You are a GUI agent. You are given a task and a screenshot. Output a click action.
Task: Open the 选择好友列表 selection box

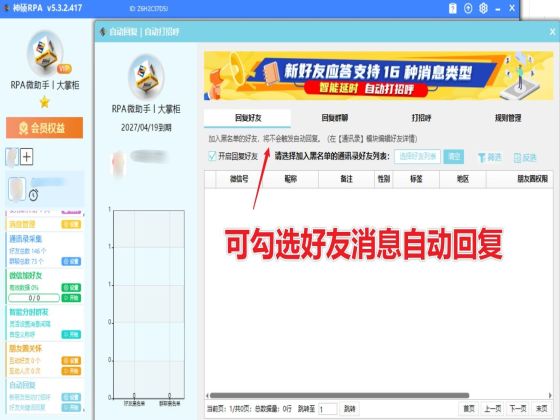(417, 156)
